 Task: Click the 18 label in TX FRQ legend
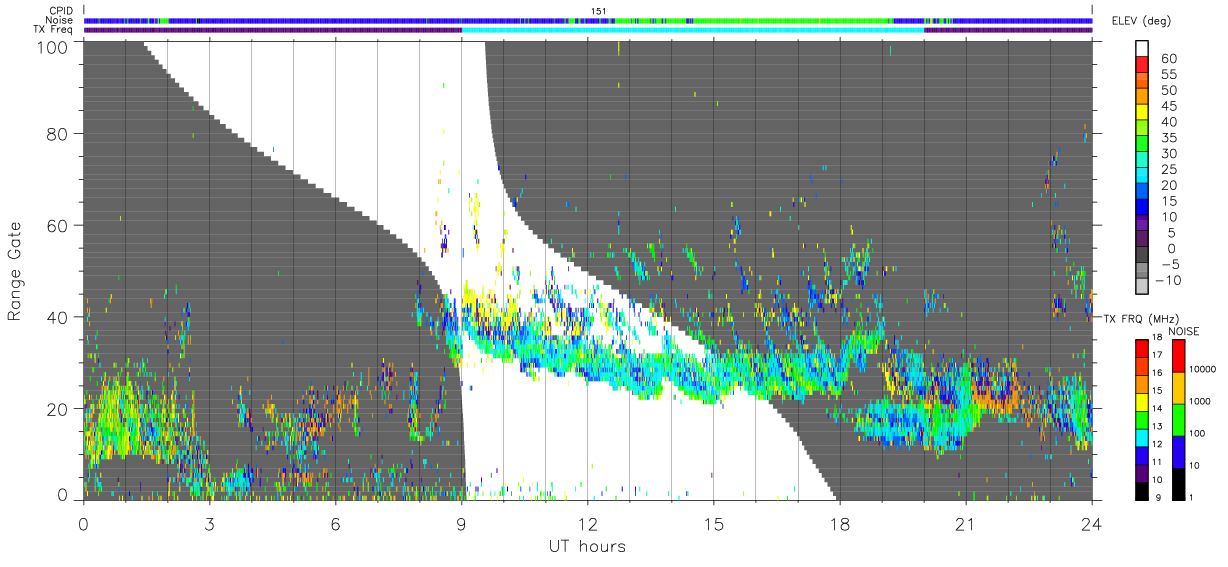pyautogui.click(x=1159, y=338)
